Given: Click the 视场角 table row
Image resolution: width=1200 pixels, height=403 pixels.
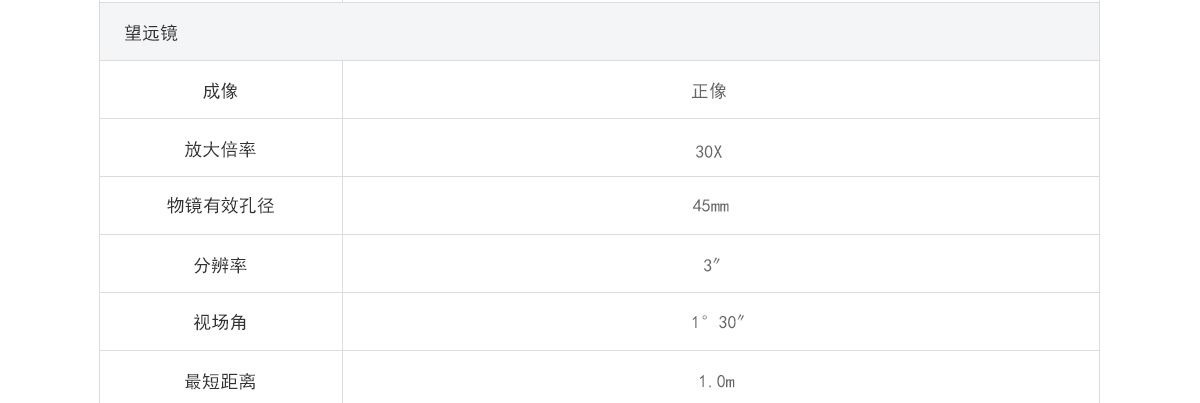Looking at the screenshot, I should click(x=599, y=322).
